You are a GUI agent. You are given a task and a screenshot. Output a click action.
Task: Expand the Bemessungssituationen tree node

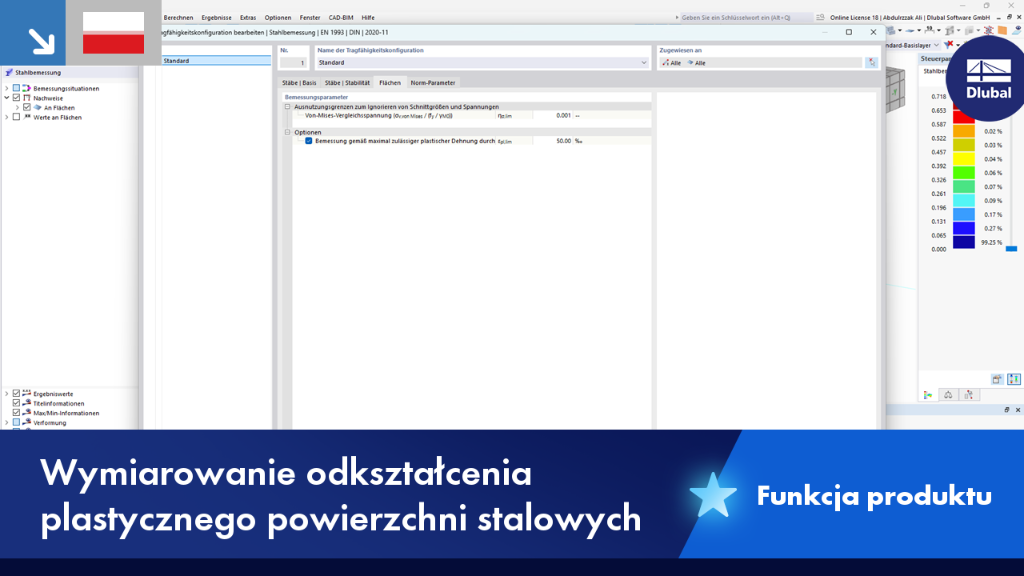click(x=7, y=88)
